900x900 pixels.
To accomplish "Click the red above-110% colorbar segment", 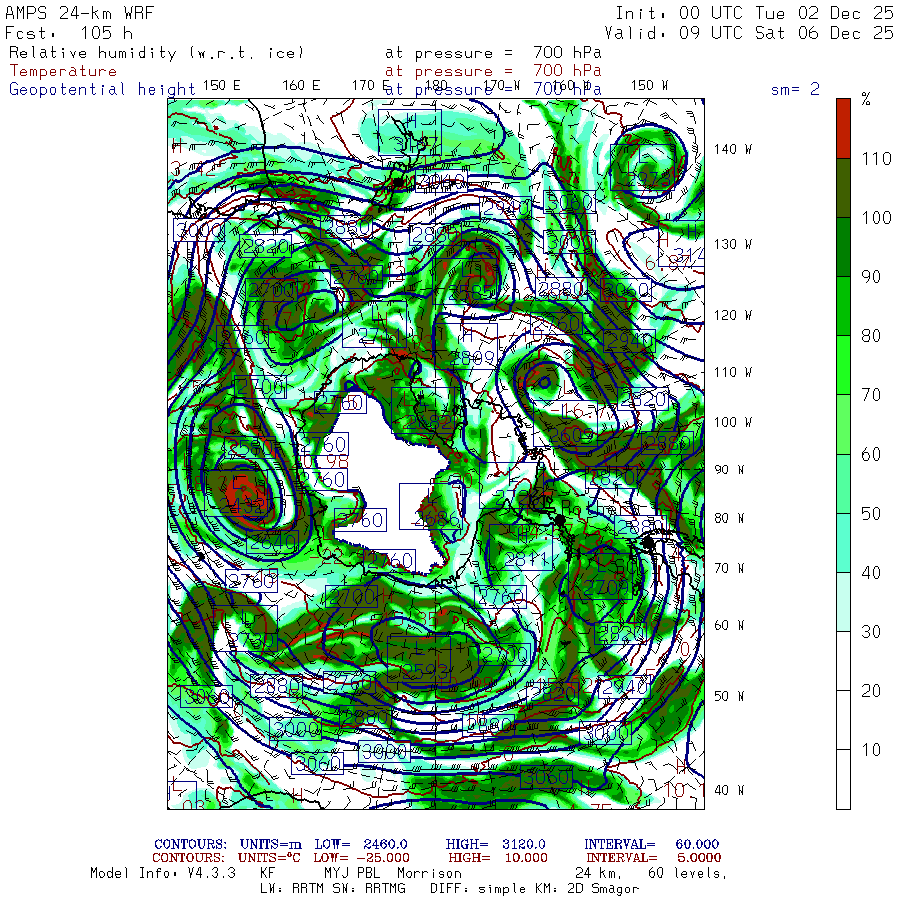I will click(843, 127).
